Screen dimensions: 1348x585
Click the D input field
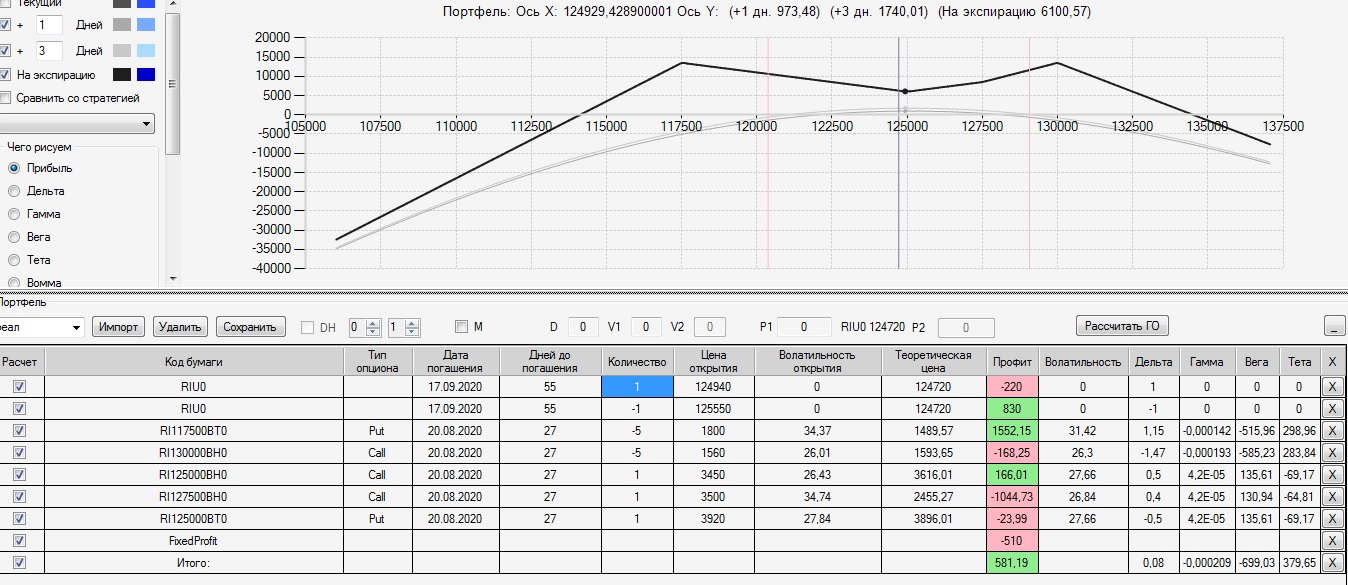[583, 327]
